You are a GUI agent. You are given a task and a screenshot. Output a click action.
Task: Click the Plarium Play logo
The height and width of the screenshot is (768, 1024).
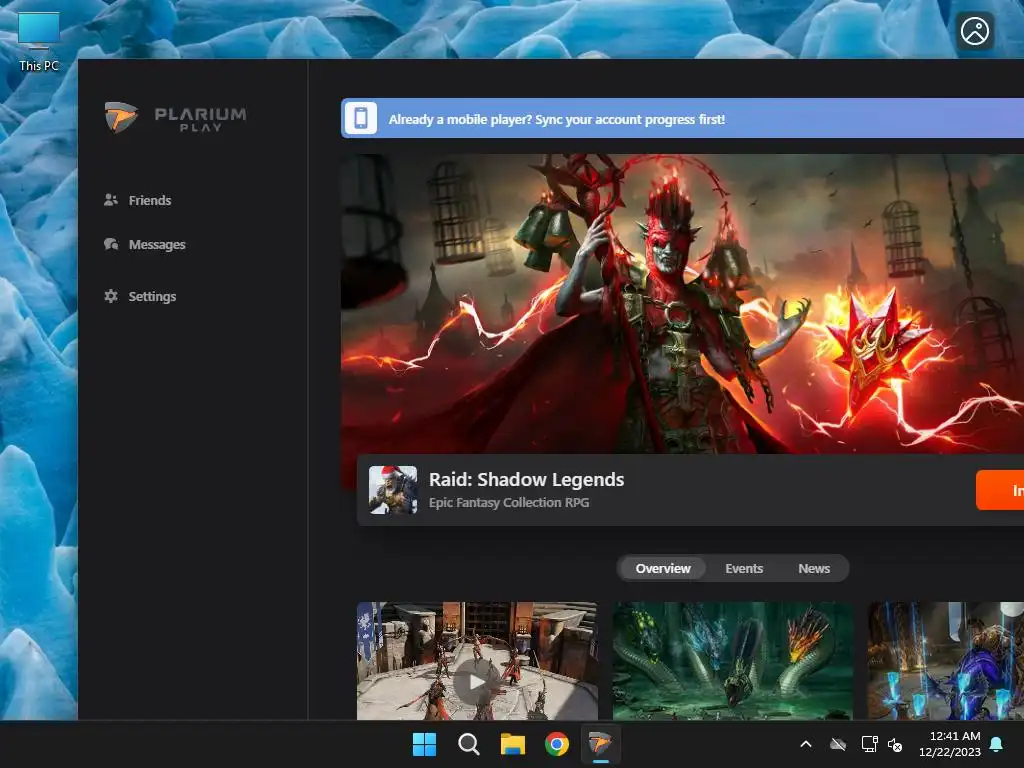175,118
